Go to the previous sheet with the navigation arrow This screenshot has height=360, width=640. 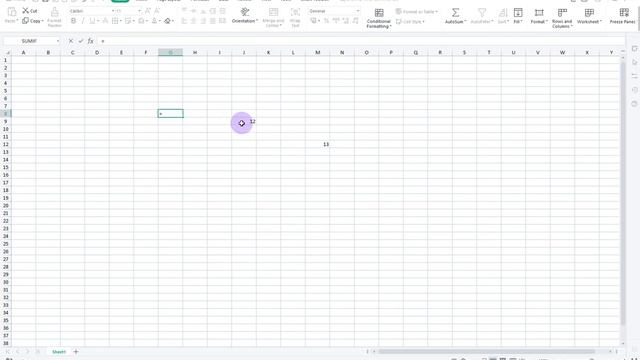tap(18, 351)
